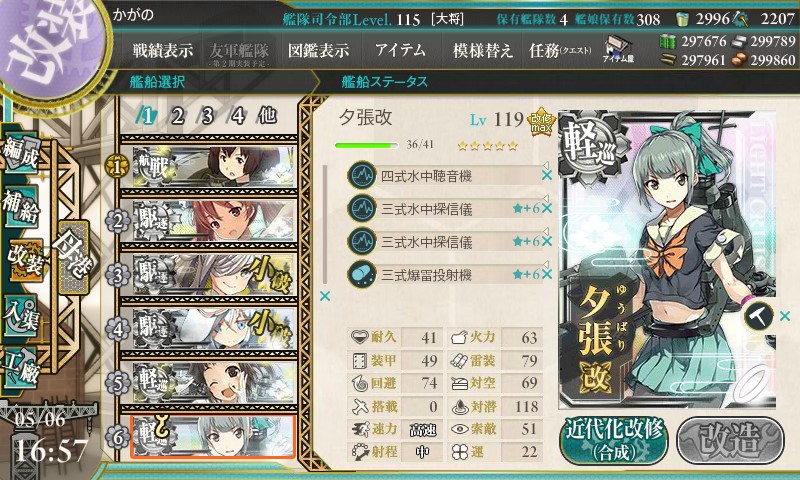Click 近代化改修(合成) modernization button
Image resolution: width=800 pixels, height=480 pixels.
click(x=614, y=440)
